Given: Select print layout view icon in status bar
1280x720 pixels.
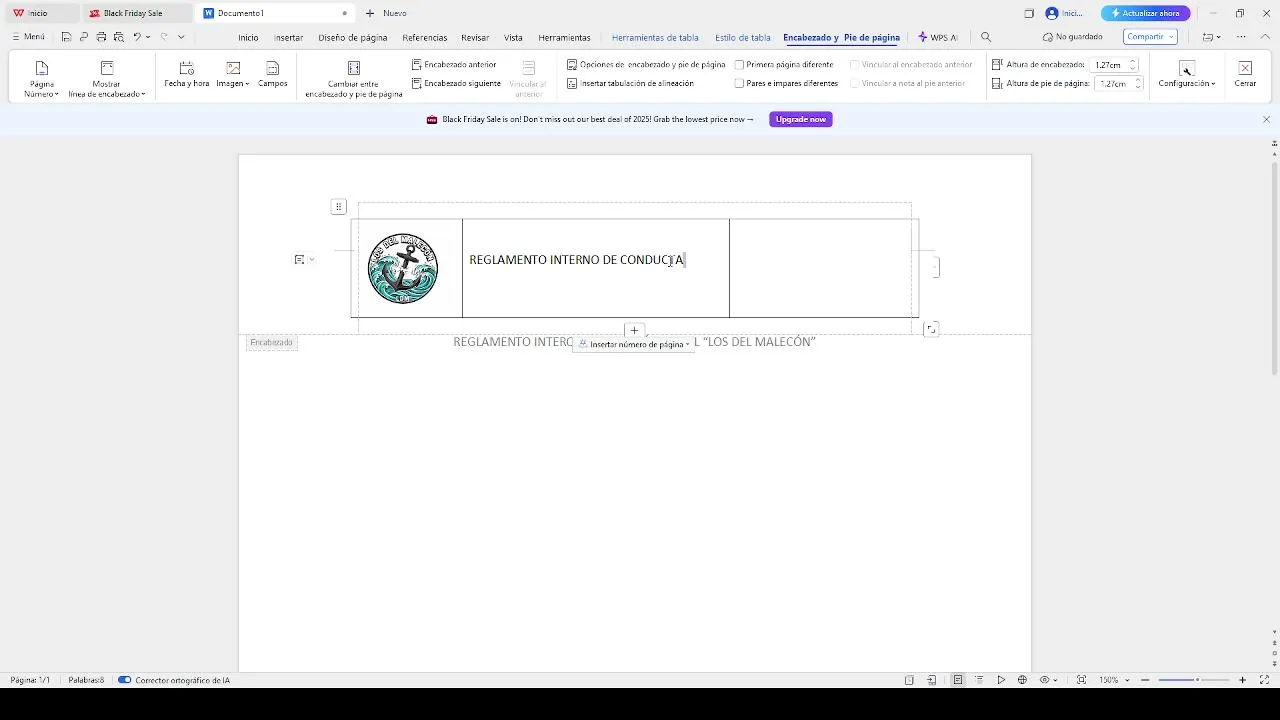Looking at the screenshot, I should (x=957, y=680).
